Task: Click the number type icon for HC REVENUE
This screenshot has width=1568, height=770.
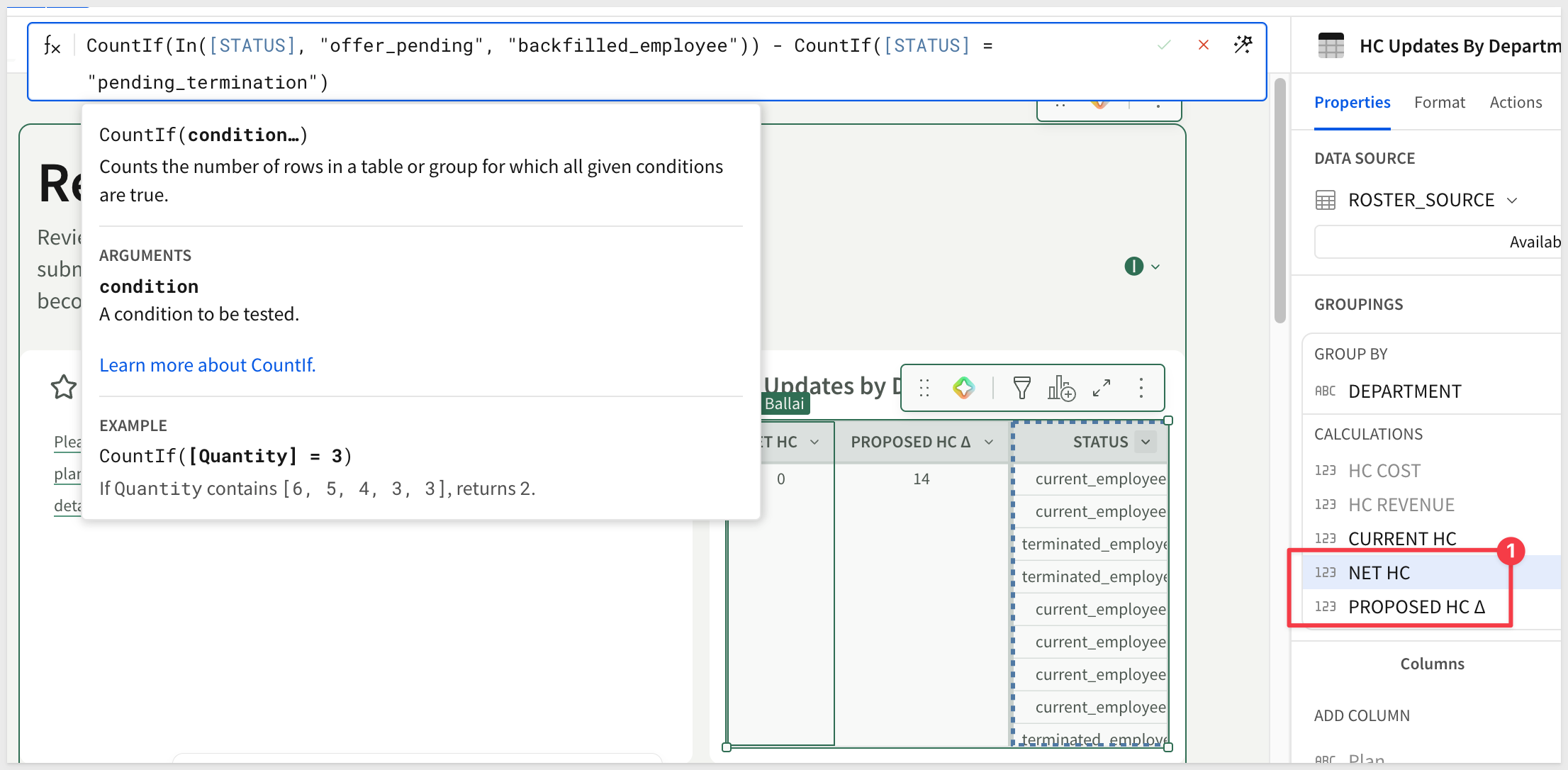Action: tap(1325, 505)
